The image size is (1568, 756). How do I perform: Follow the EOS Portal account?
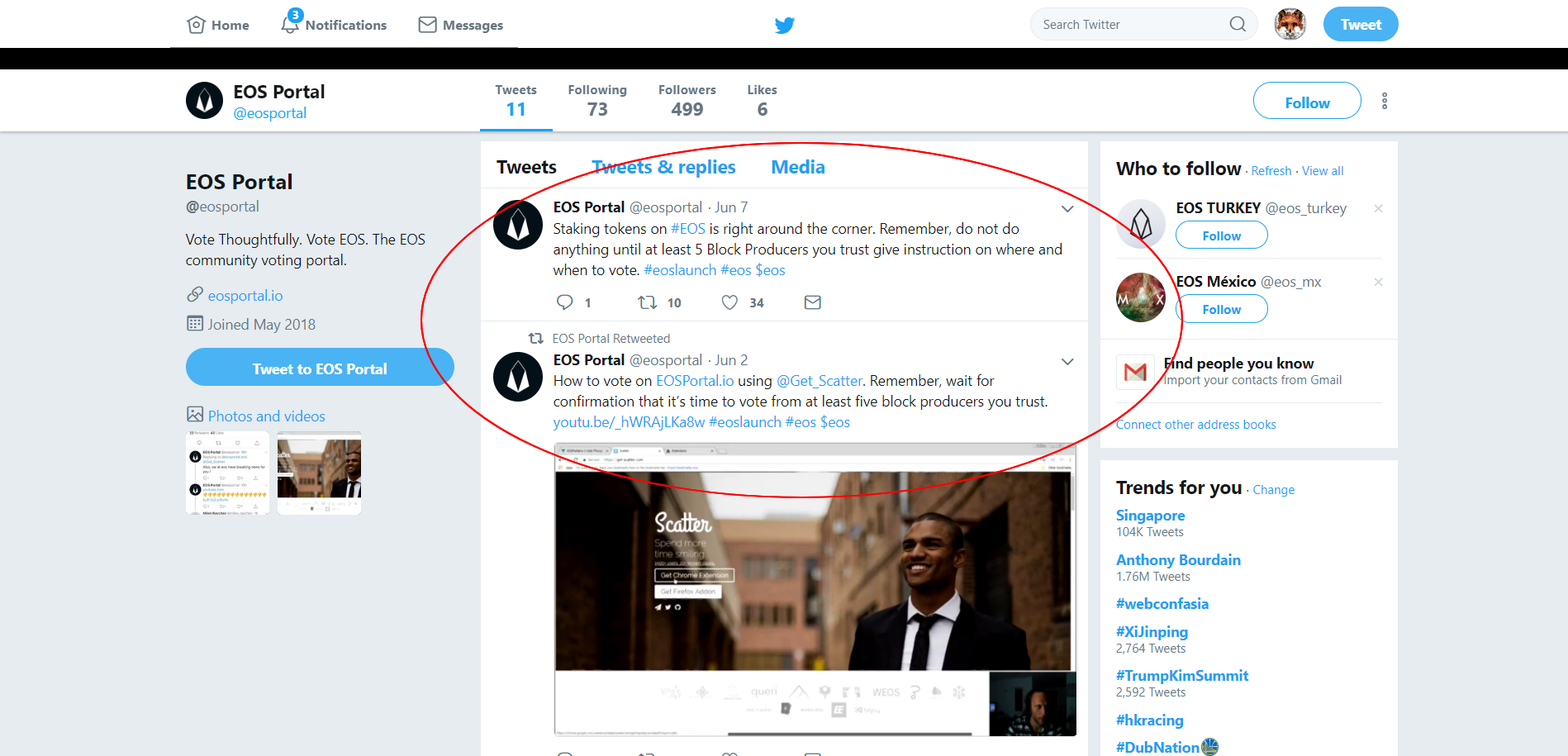[x=1307, y=101]
